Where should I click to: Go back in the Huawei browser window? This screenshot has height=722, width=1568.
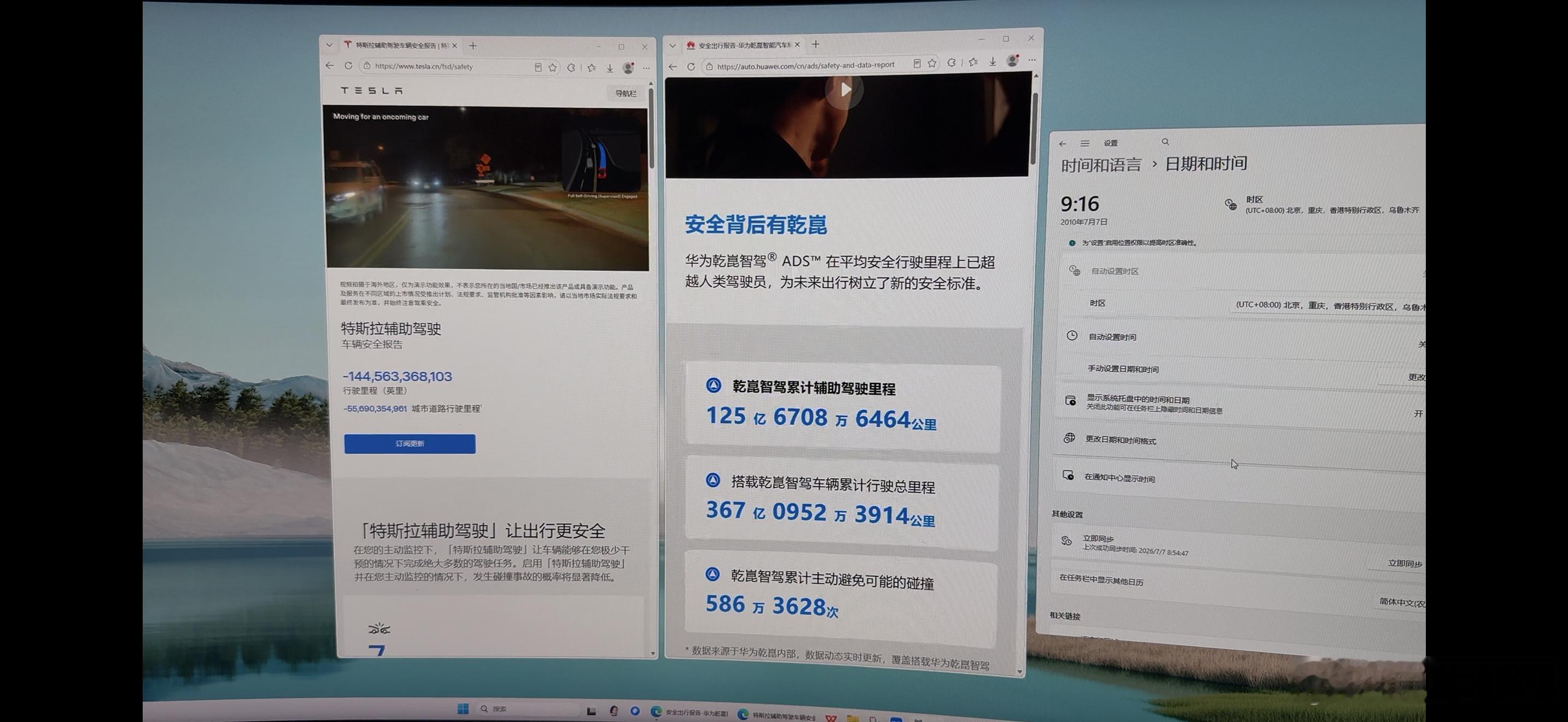(x=672, y=66)
